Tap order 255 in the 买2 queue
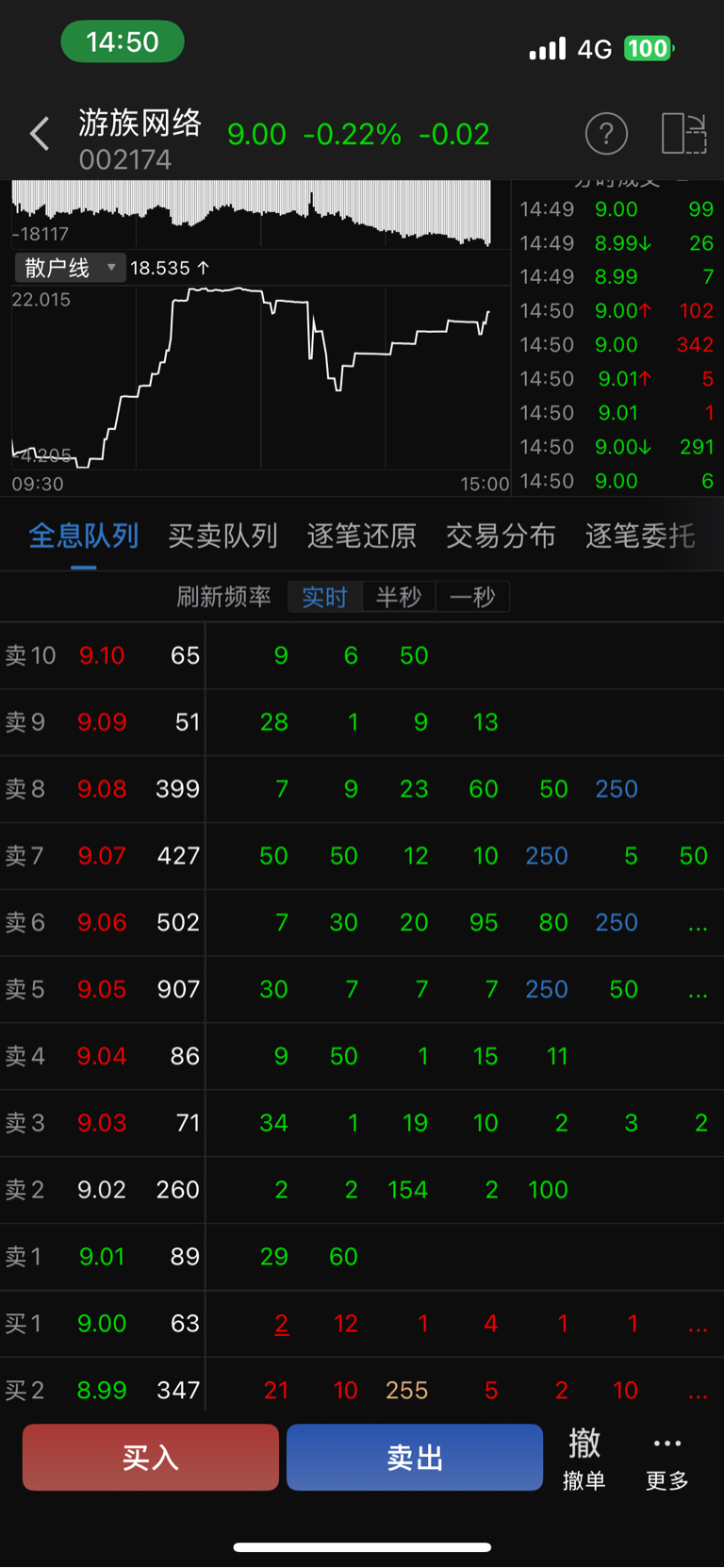The width and height of the screenshot is (724, 1568). 407,1391
